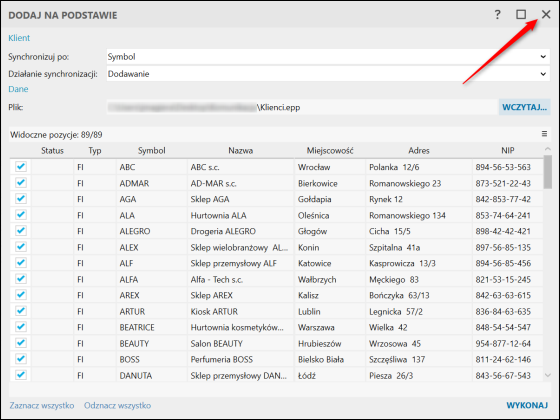560x420 pixels.
Task: Expand the Synchronizuj po dropdown
Action: point(328,57)
